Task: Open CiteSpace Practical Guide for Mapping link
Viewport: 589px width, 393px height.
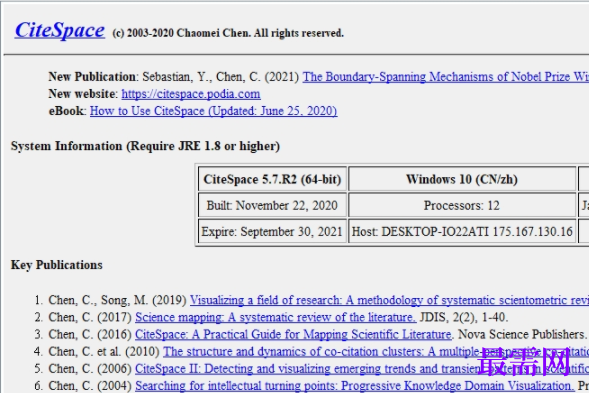Action: (293, 334)
